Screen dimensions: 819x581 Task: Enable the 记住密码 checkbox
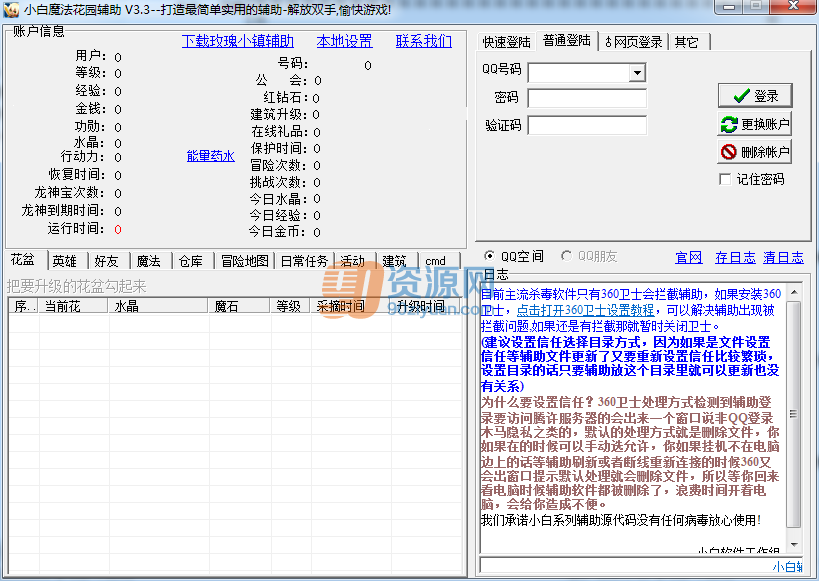725,179
